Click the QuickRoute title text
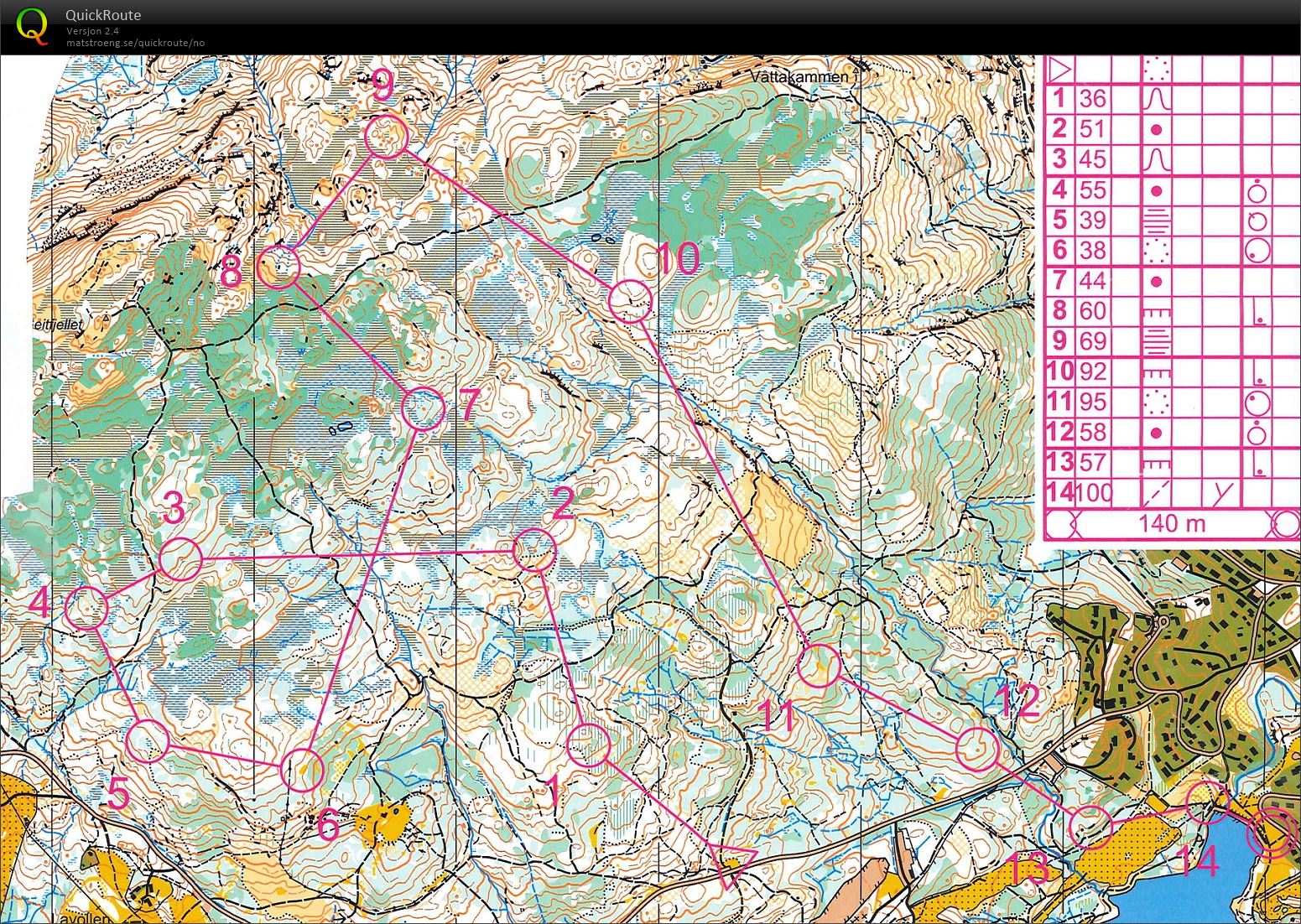 coord(102,14)
